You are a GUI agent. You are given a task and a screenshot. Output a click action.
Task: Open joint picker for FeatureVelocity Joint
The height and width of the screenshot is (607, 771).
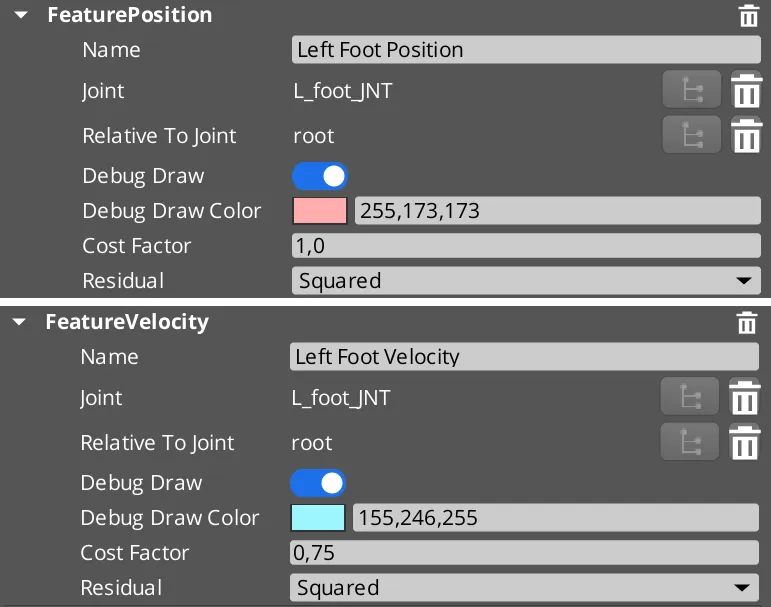tap(689, 398)
